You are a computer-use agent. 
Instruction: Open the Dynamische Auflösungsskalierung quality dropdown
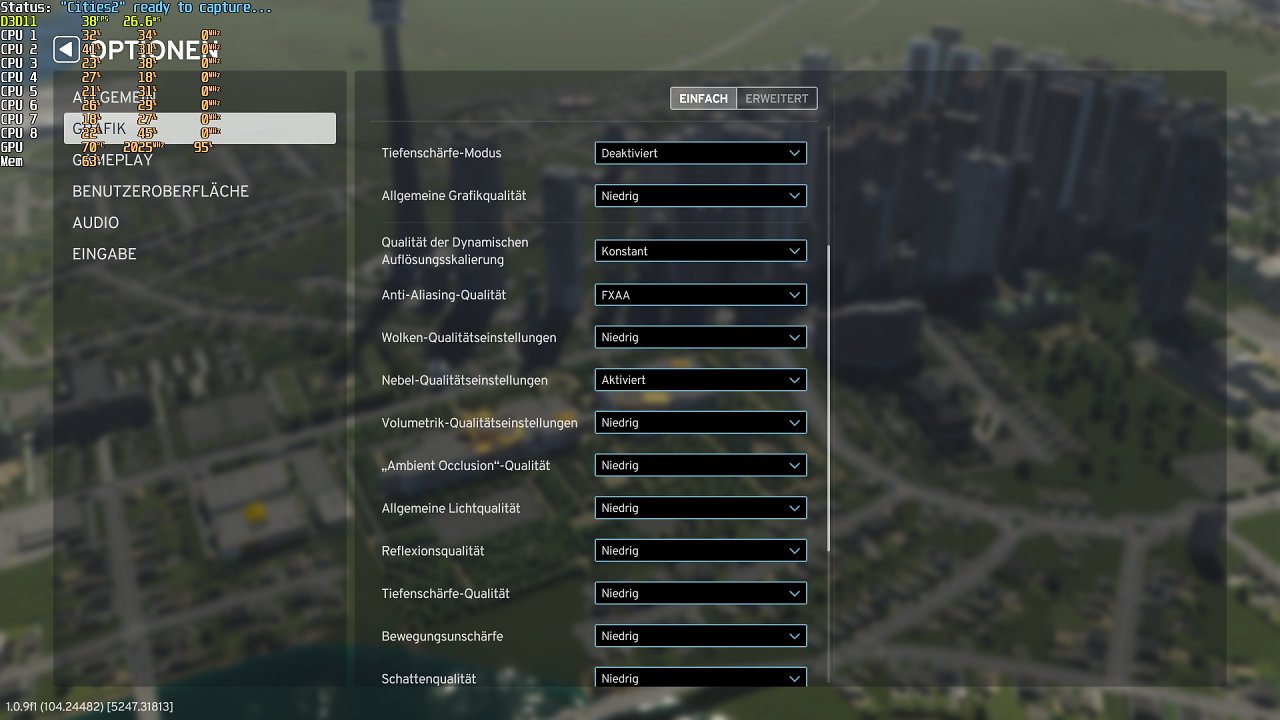tap(700, 251)
